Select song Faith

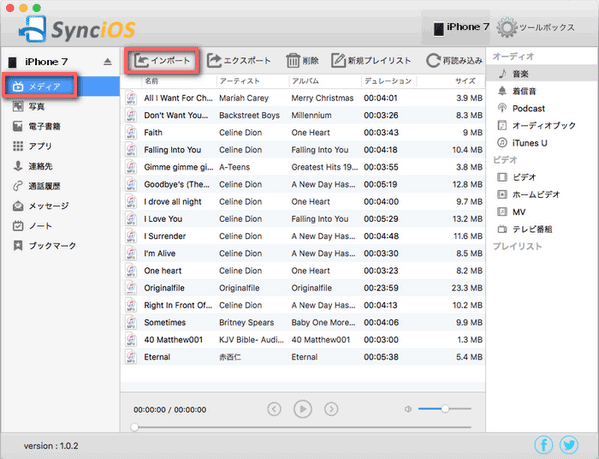tap(153, 133)
